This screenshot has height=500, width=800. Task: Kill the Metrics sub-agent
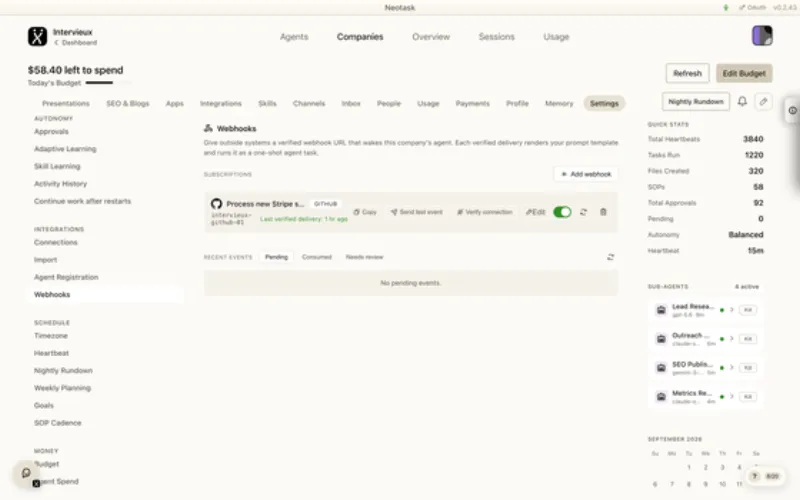(748, 396)
